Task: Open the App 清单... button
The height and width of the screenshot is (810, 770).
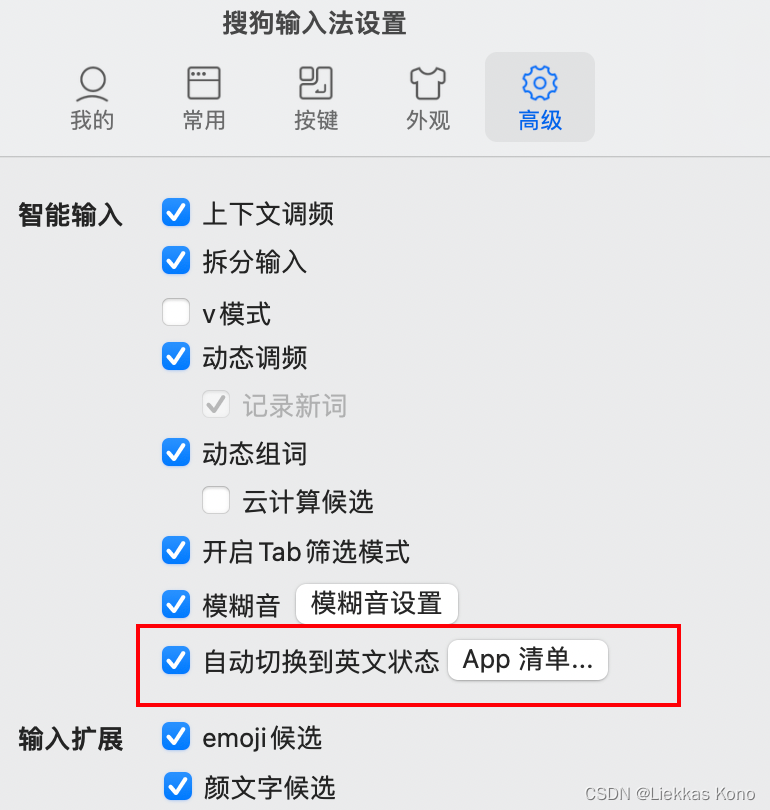Action: coord(528,660)
